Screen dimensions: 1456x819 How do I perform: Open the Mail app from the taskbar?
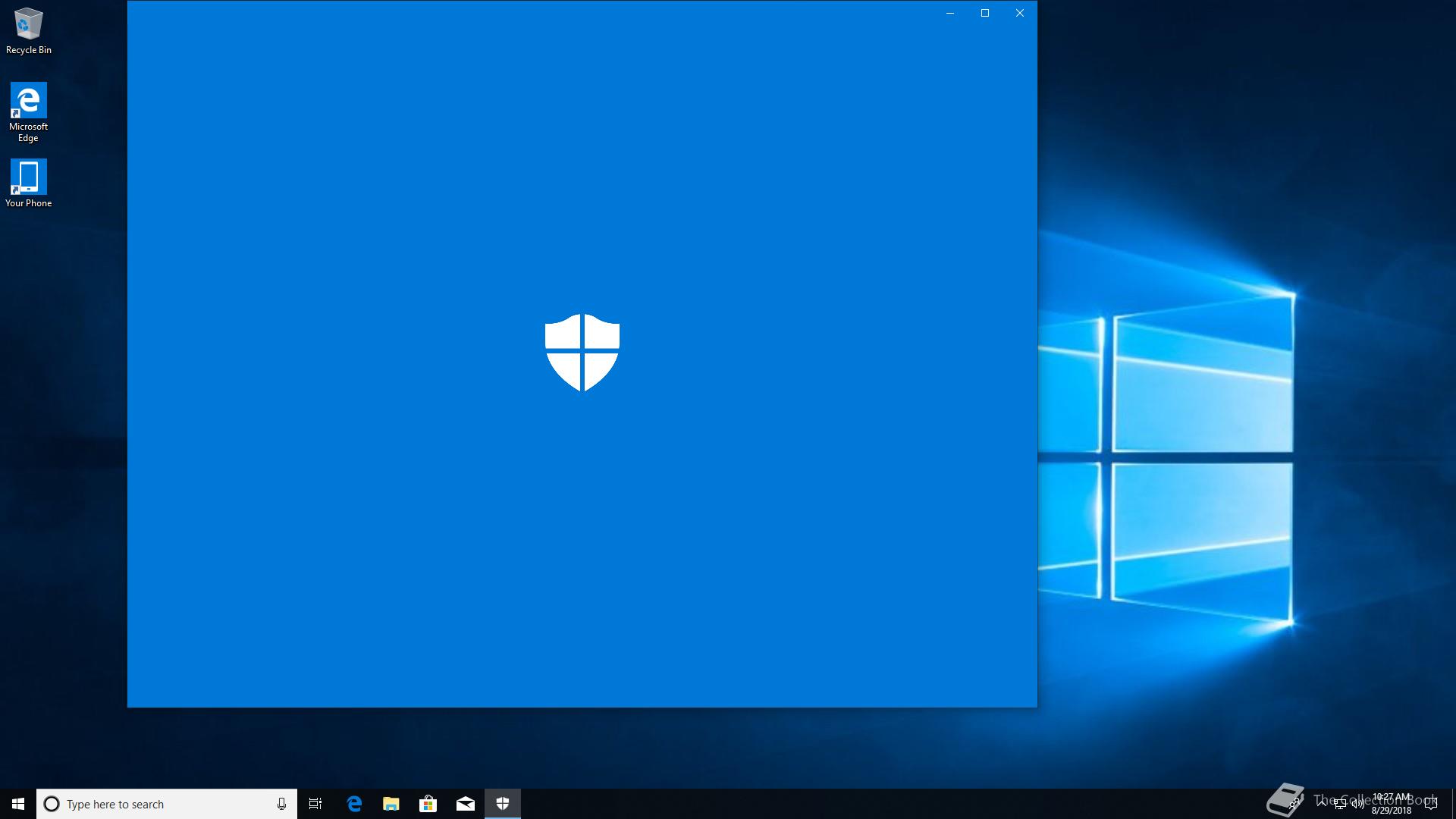(466, 804)
